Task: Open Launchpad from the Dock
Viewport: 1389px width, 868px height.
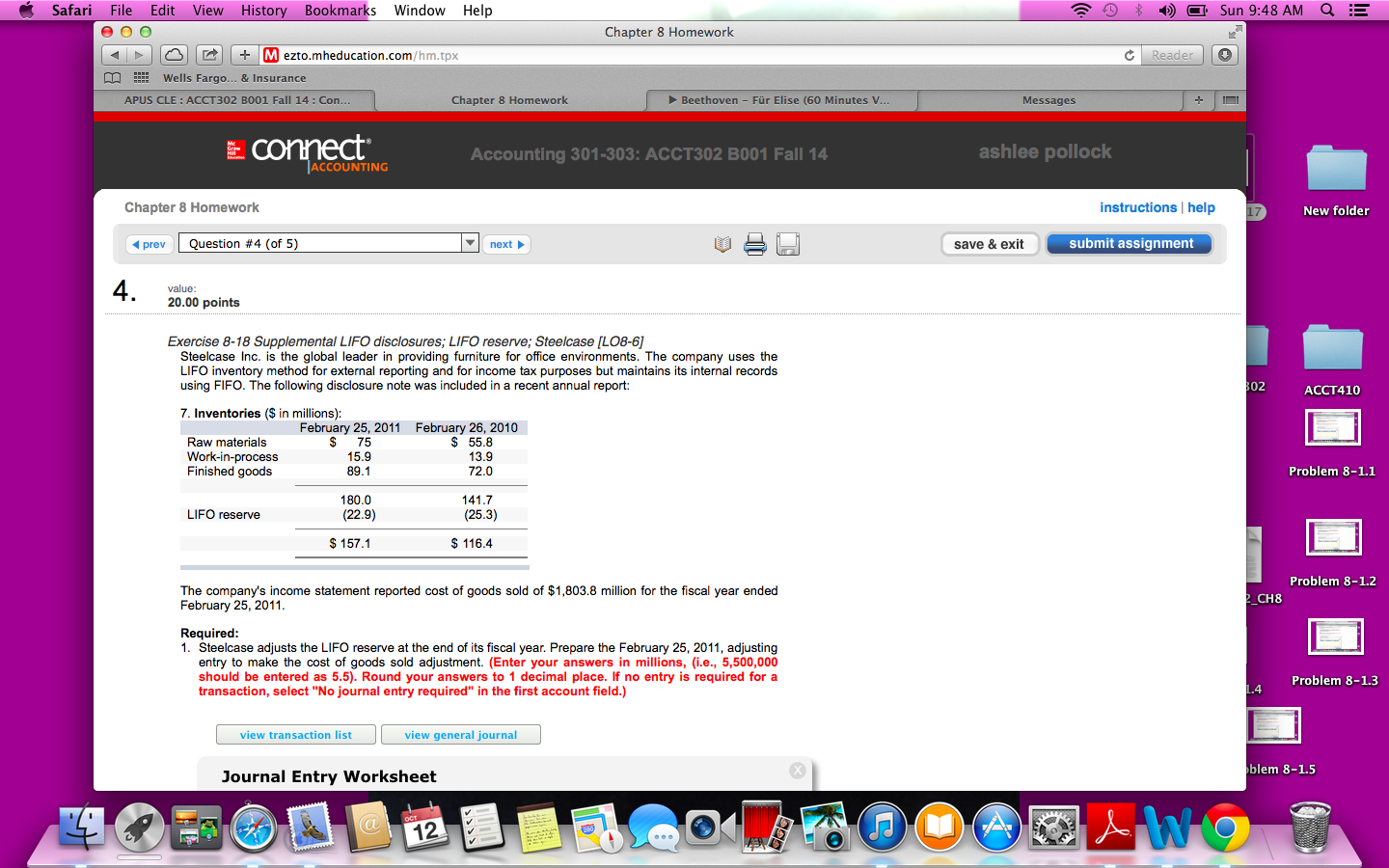Action: [140, 827]
